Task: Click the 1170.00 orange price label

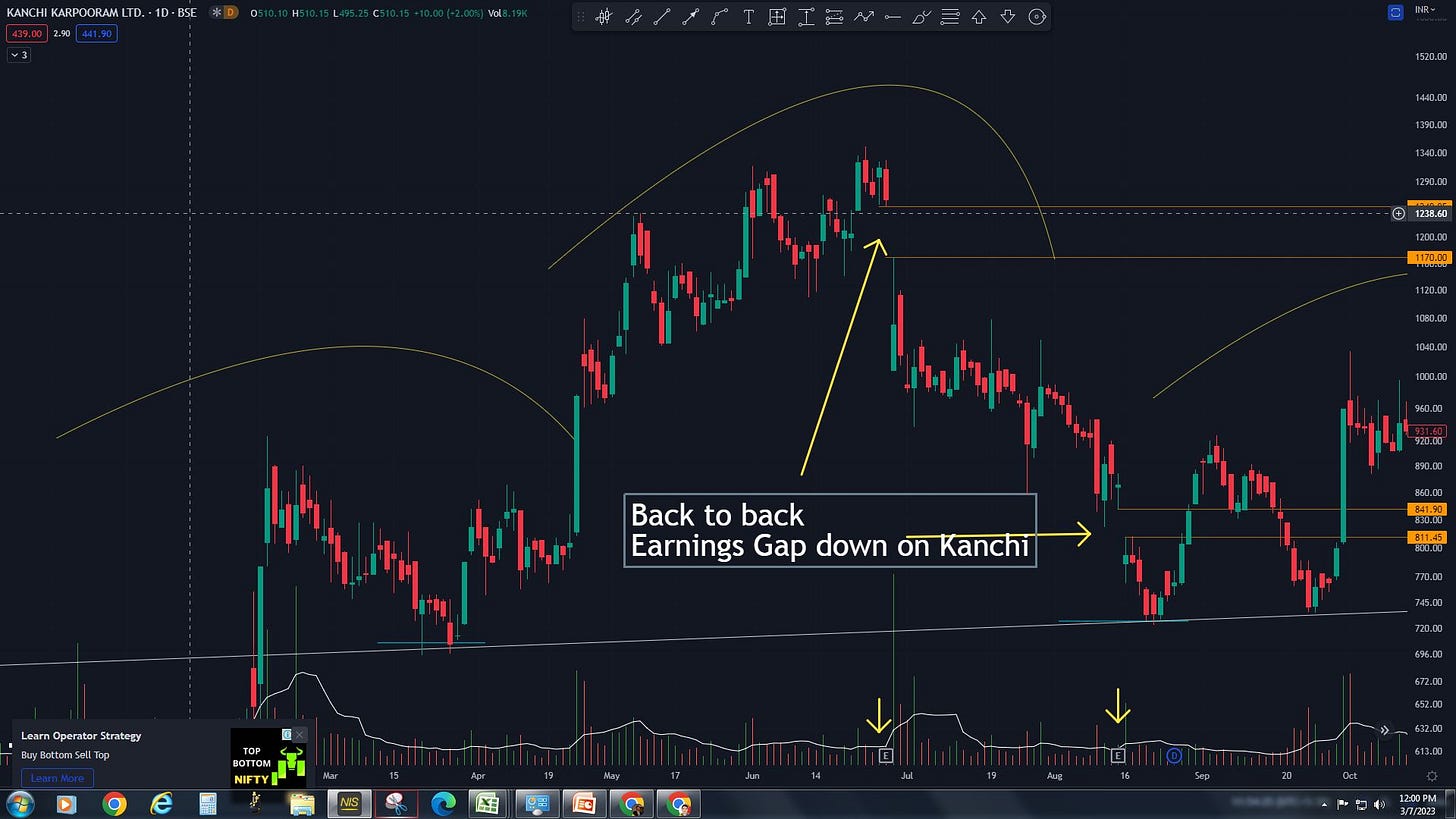Action: [1431, 258]
